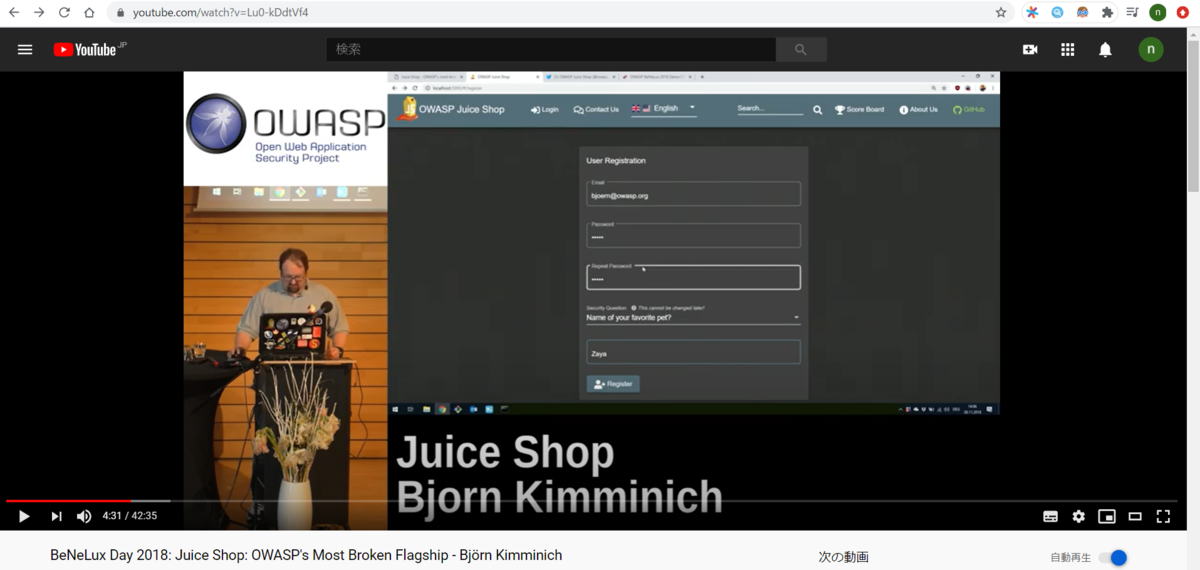The image size is (1200, 570).
Task: Toggle the autoplay switch
Action: (1112, 557)
